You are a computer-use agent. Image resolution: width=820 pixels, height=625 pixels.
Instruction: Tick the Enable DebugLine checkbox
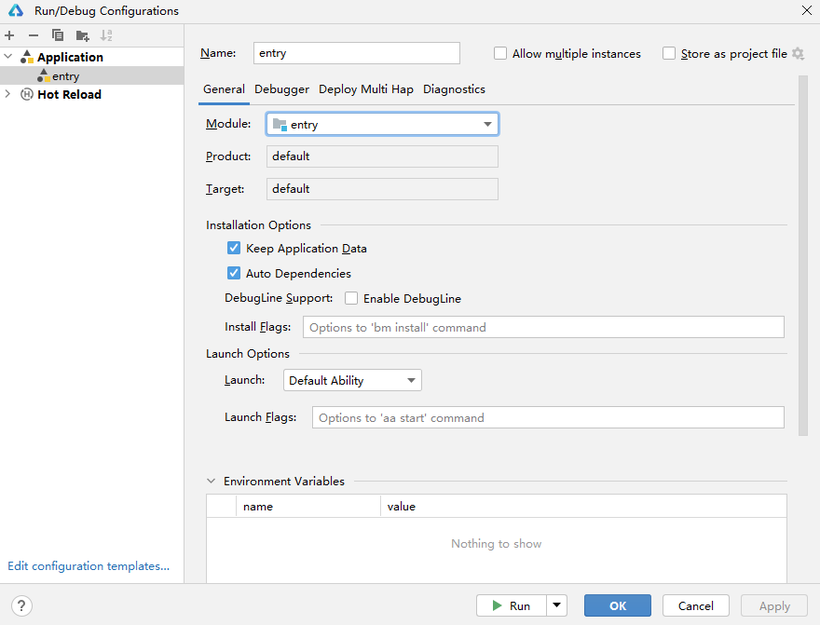[351, 298]
